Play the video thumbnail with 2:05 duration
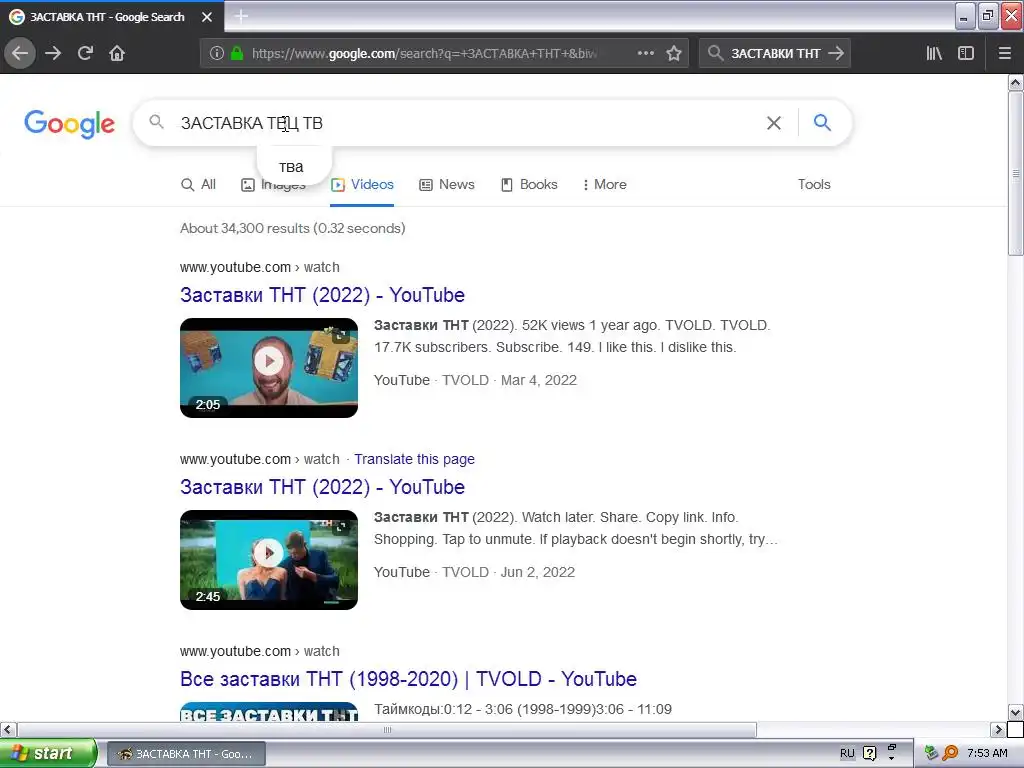Viewport: 1024px width, 768px height. (x=269, y=368)
